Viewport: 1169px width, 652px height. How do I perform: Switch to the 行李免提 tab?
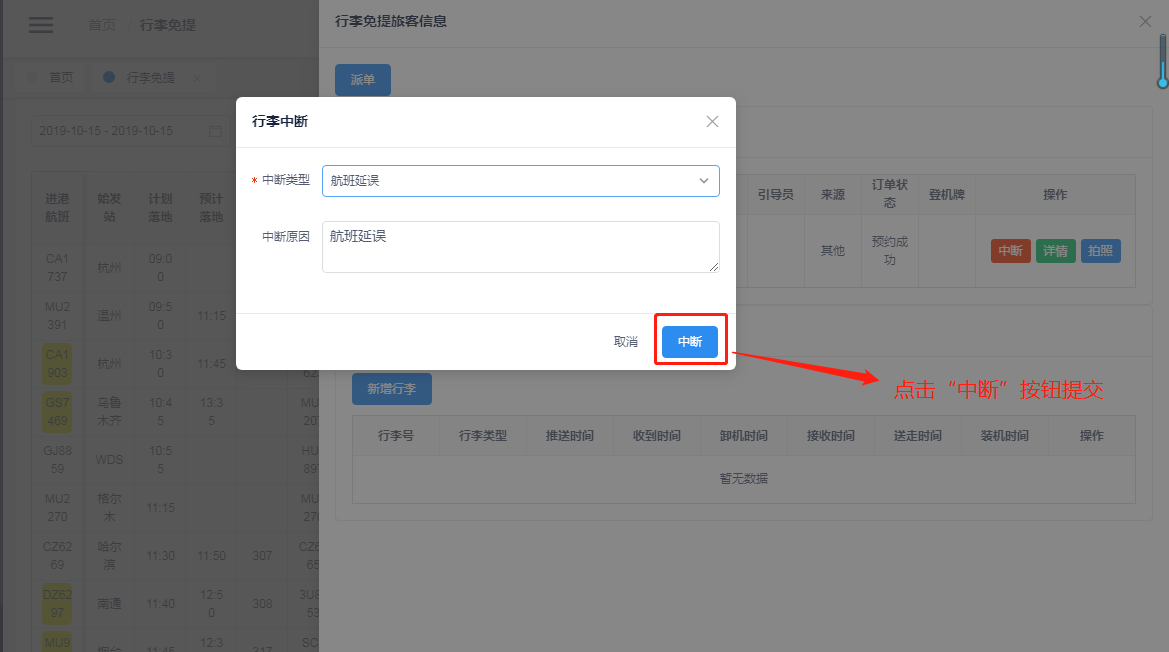[x=151, y=77]
